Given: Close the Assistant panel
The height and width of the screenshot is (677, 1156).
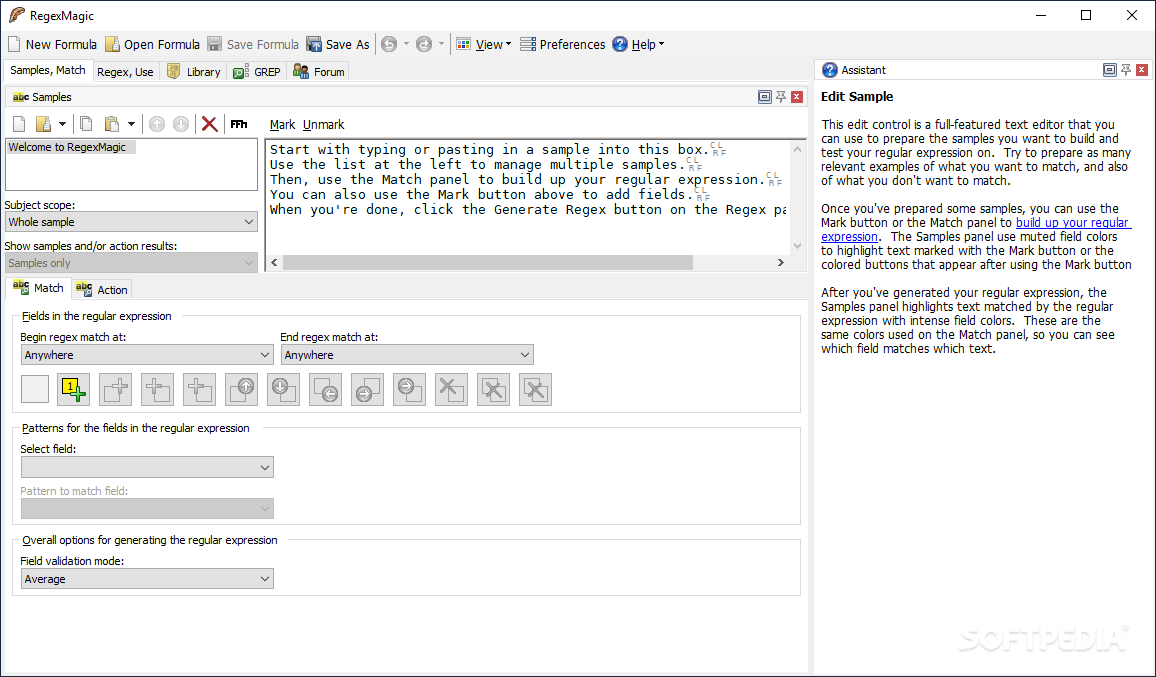Looking at the screenshot, I should coord(1142,70).
